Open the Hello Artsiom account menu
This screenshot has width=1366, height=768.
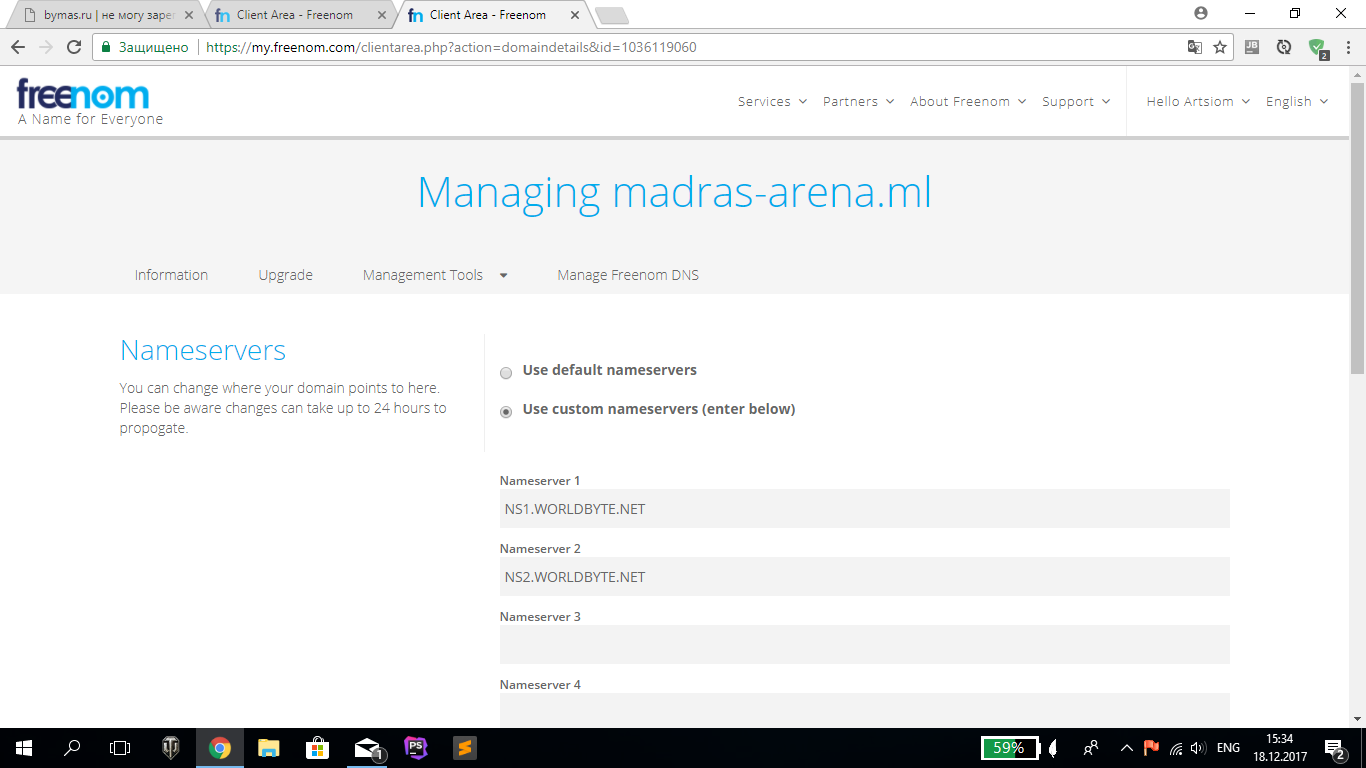point(1197,101)
